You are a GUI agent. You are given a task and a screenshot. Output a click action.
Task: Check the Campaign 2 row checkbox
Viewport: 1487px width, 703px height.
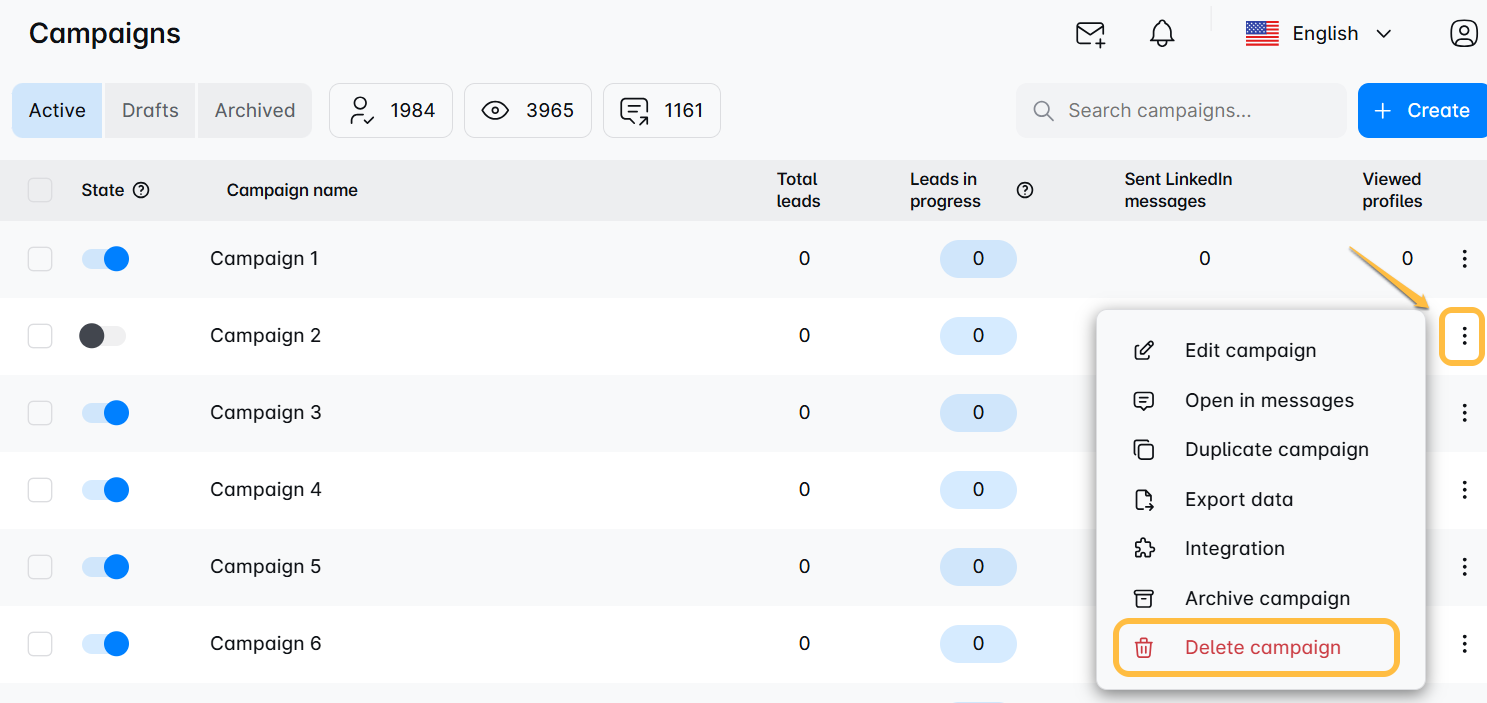click(40, 336)
